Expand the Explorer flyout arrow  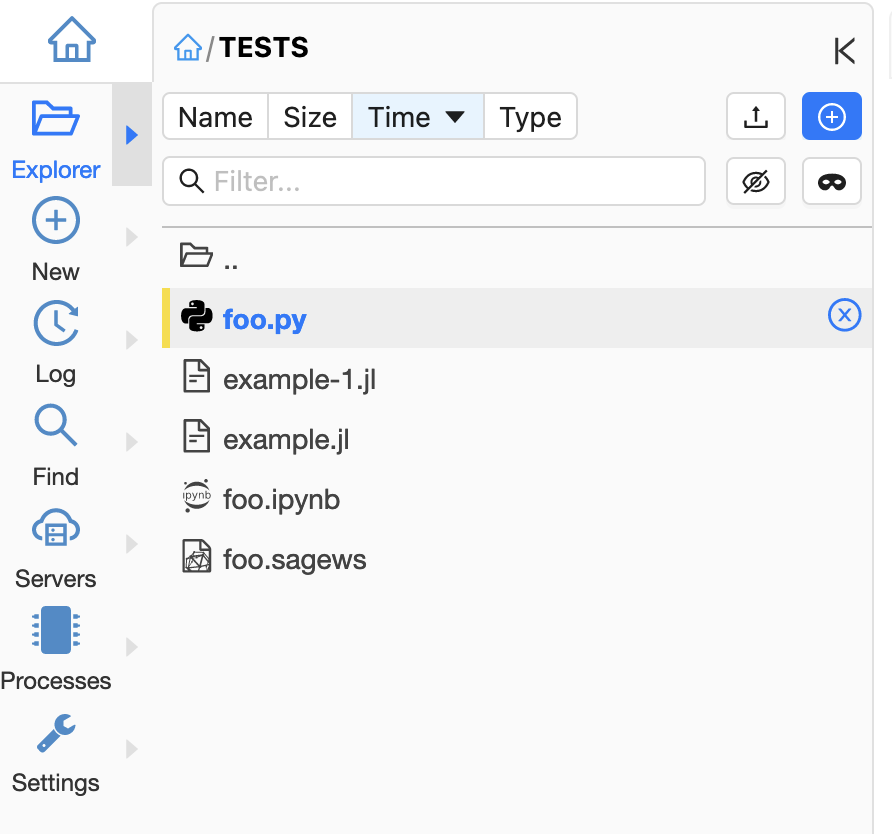coord(131,135)
